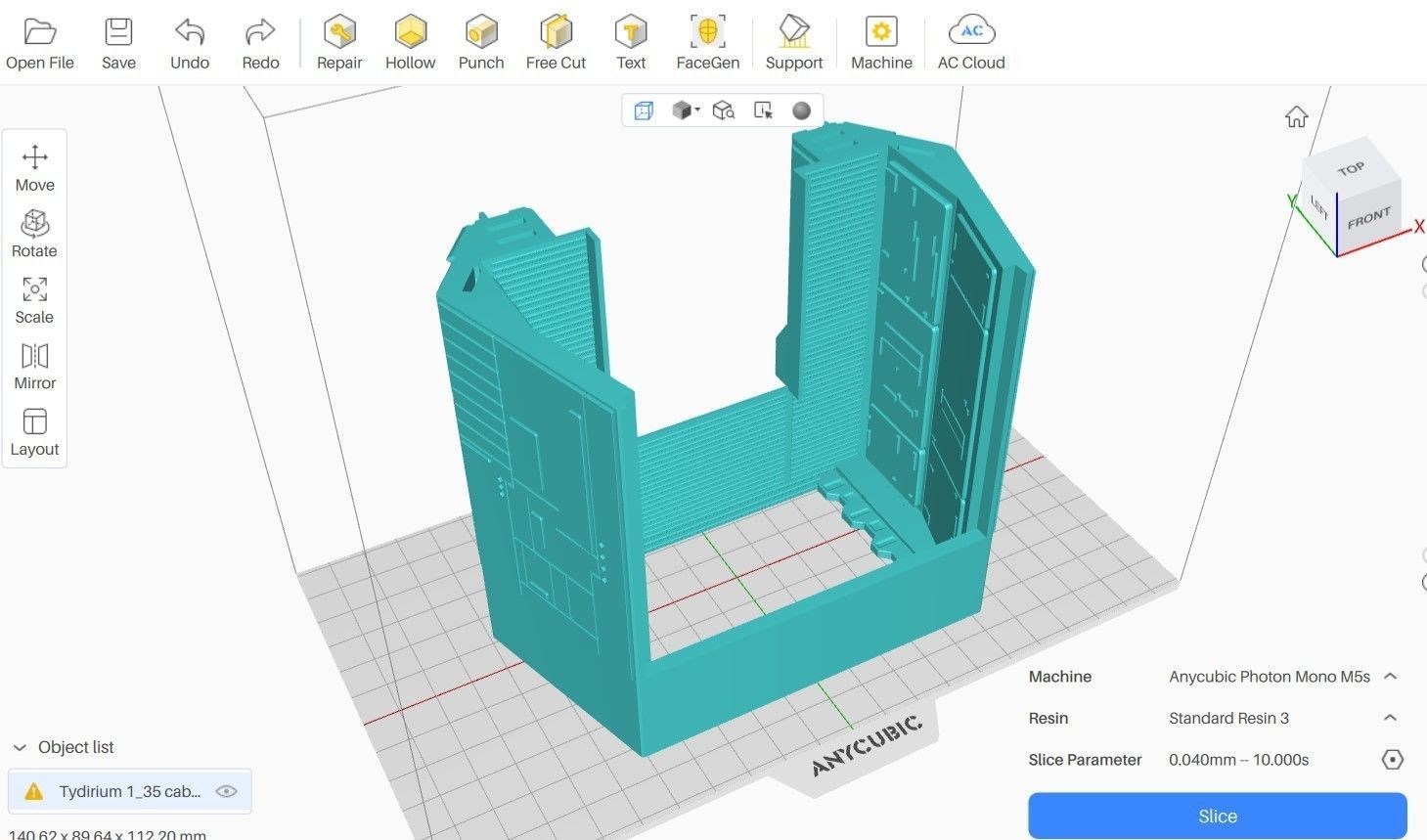Undo the last action
This screenshot has height=840, width=1427.
(x=190, y=44)
